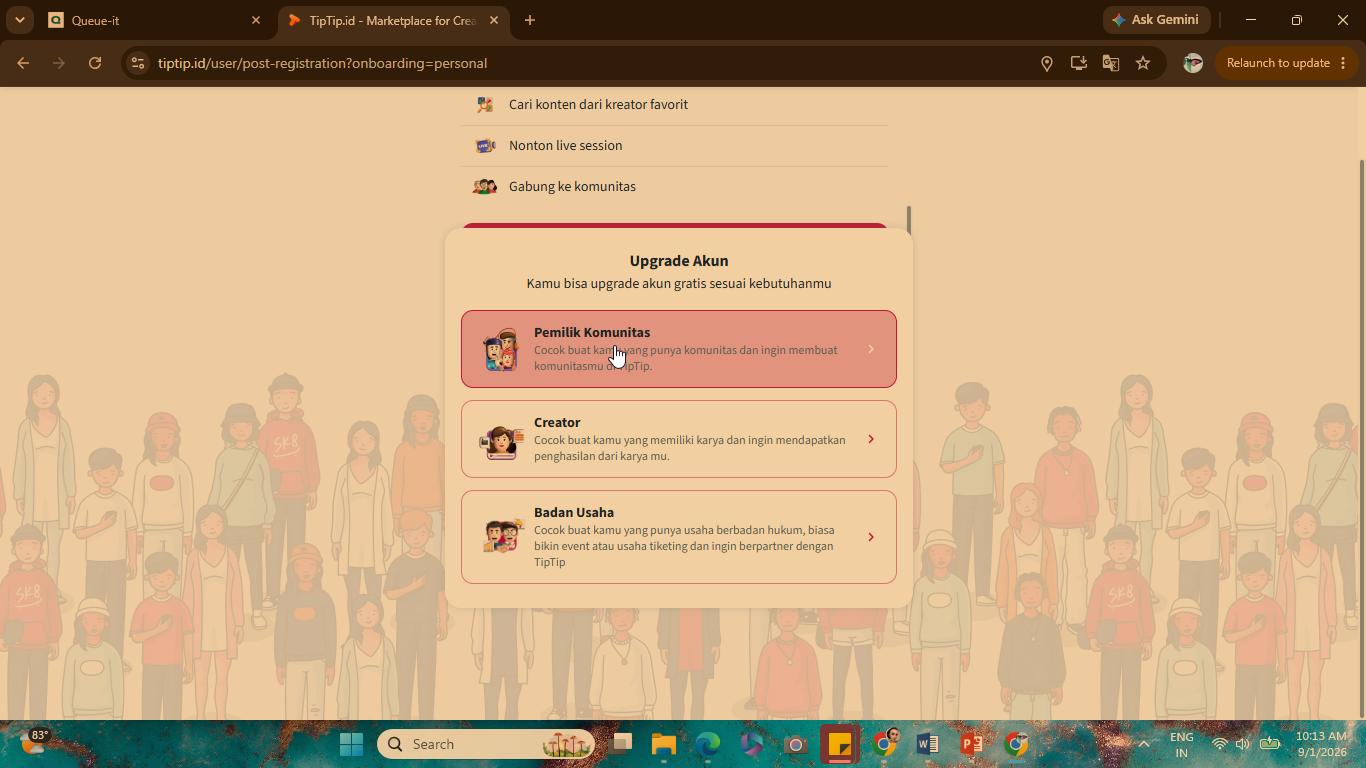Expand the Creator option chevron

(x=871, y=439)
